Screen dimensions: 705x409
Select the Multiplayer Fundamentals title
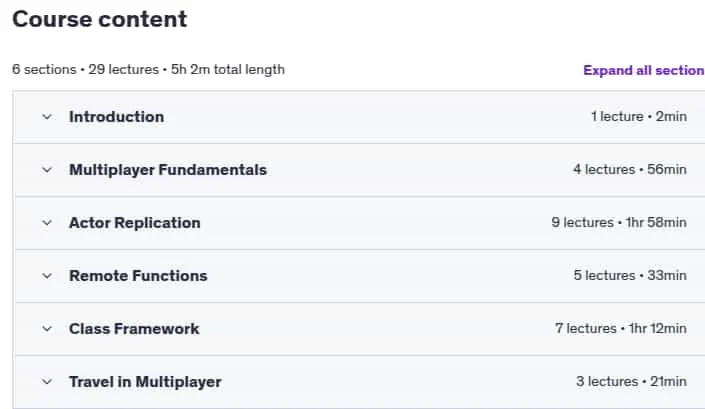(168, 170)
